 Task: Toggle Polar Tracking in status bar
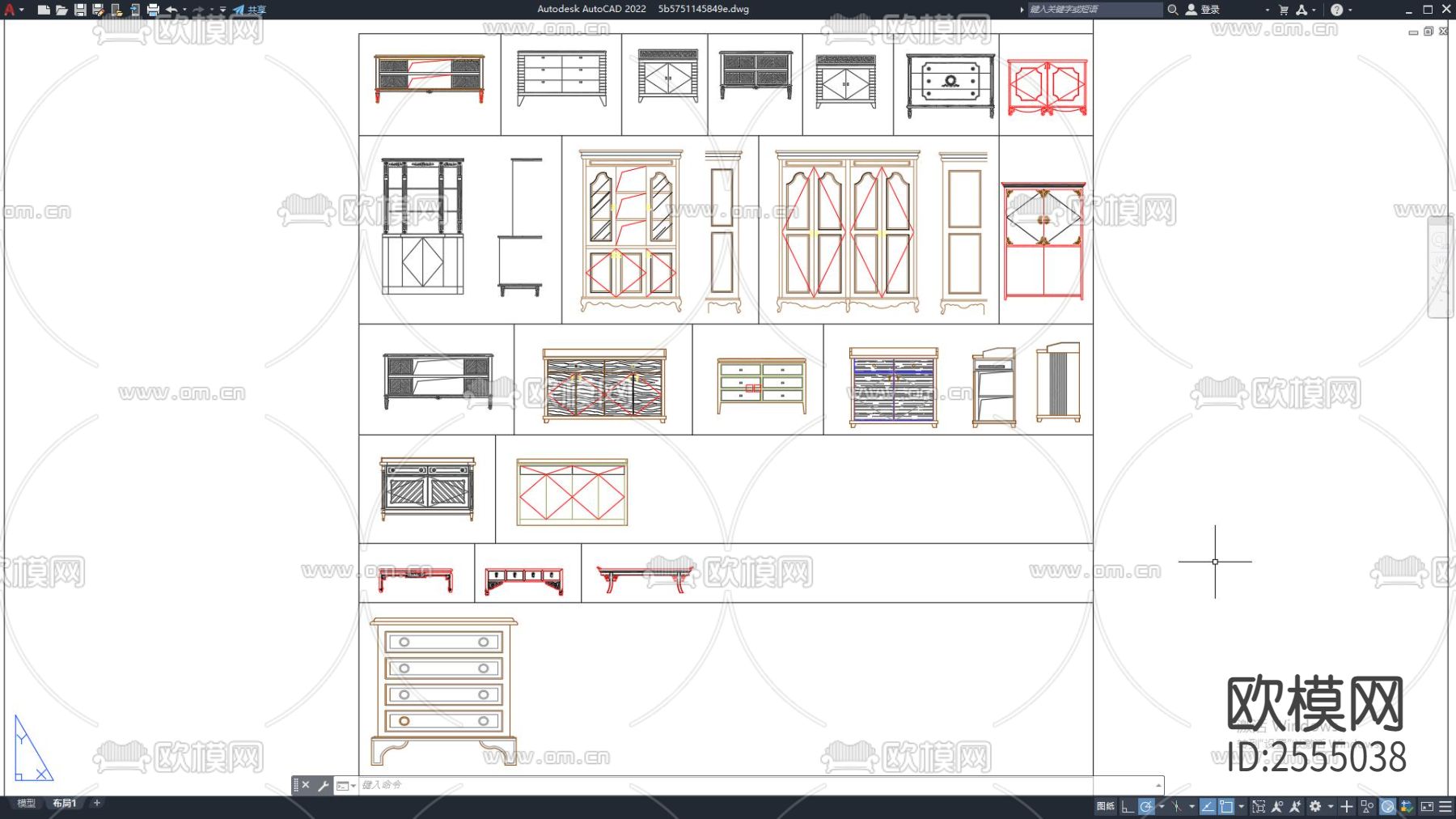point(1146,806)
